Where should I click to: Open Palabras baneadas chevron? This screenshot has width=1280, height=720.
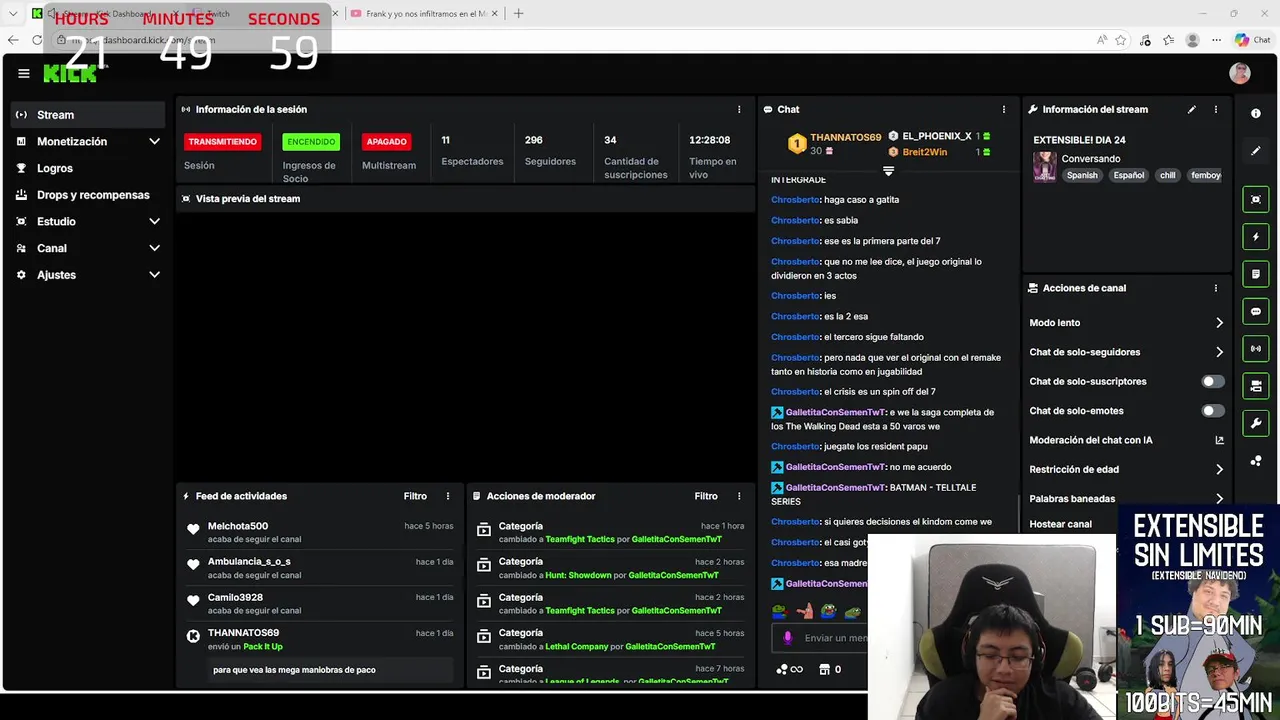pos(1219,498)
